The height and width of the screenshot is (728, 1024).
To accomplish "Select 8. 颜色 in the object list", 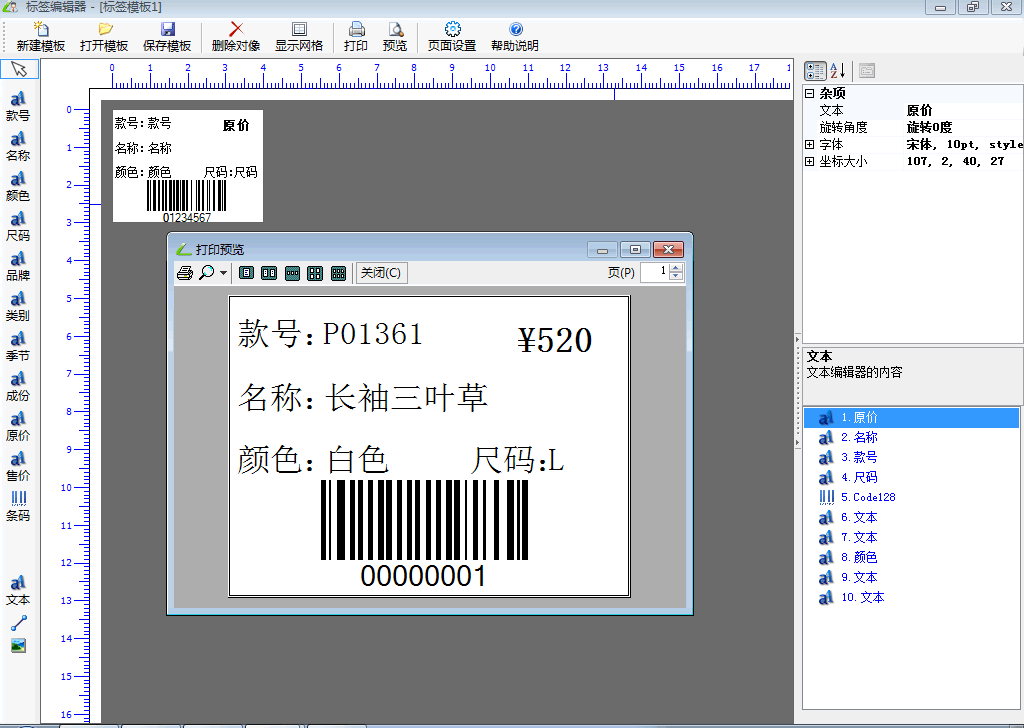I will 858,557.
